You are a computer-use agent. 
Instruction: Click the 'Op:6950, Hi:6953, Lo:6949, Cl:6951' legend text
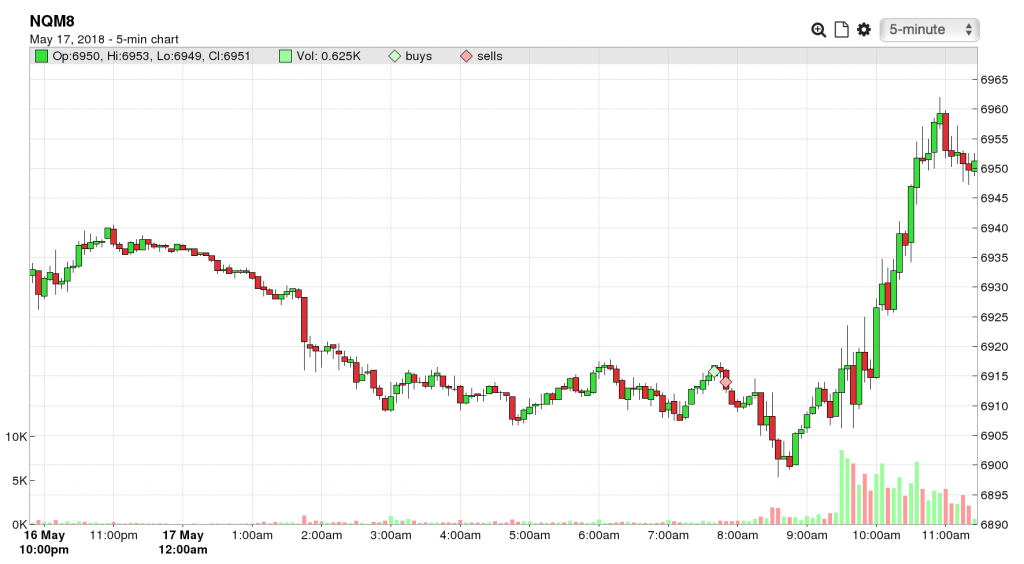pyautogui.click(x=152, y=56)
